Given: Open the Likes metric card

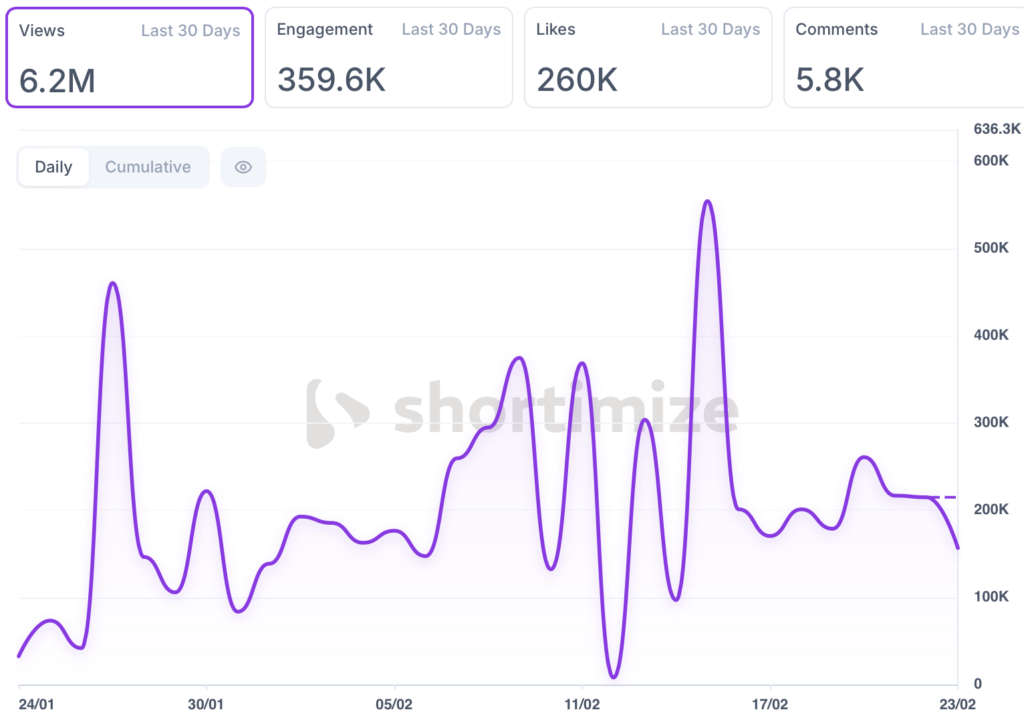Looking at the screenshot, I should (x=647, y=58).
